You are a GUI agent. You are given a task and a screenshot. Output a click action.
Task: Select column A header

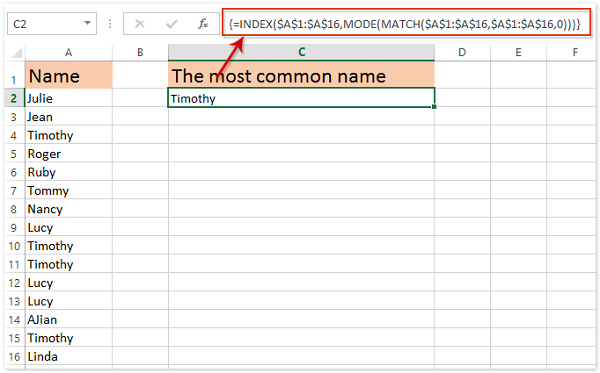coord(68,52)
